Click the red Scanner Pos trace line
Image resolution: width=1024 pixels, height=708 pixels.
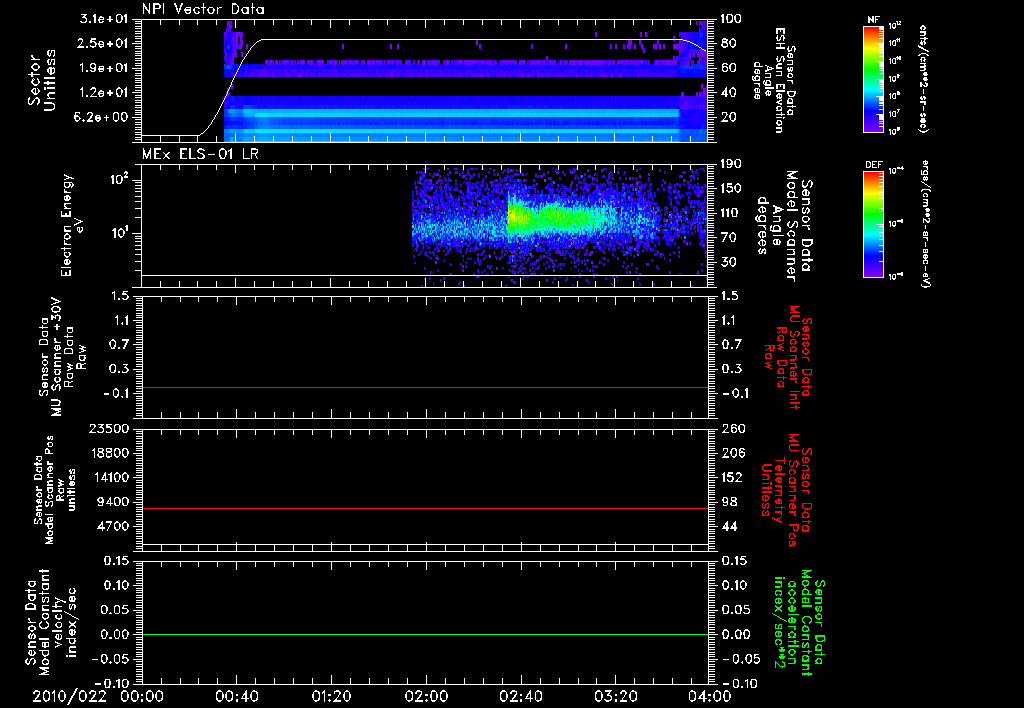click(x=424, y=508)
